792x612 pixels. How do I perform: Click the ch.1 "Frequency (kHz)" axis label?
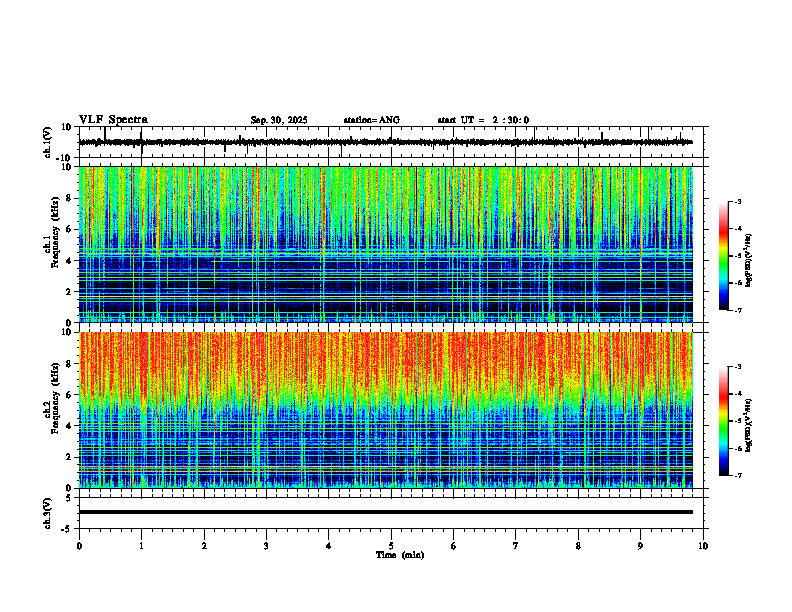point(55,233)
